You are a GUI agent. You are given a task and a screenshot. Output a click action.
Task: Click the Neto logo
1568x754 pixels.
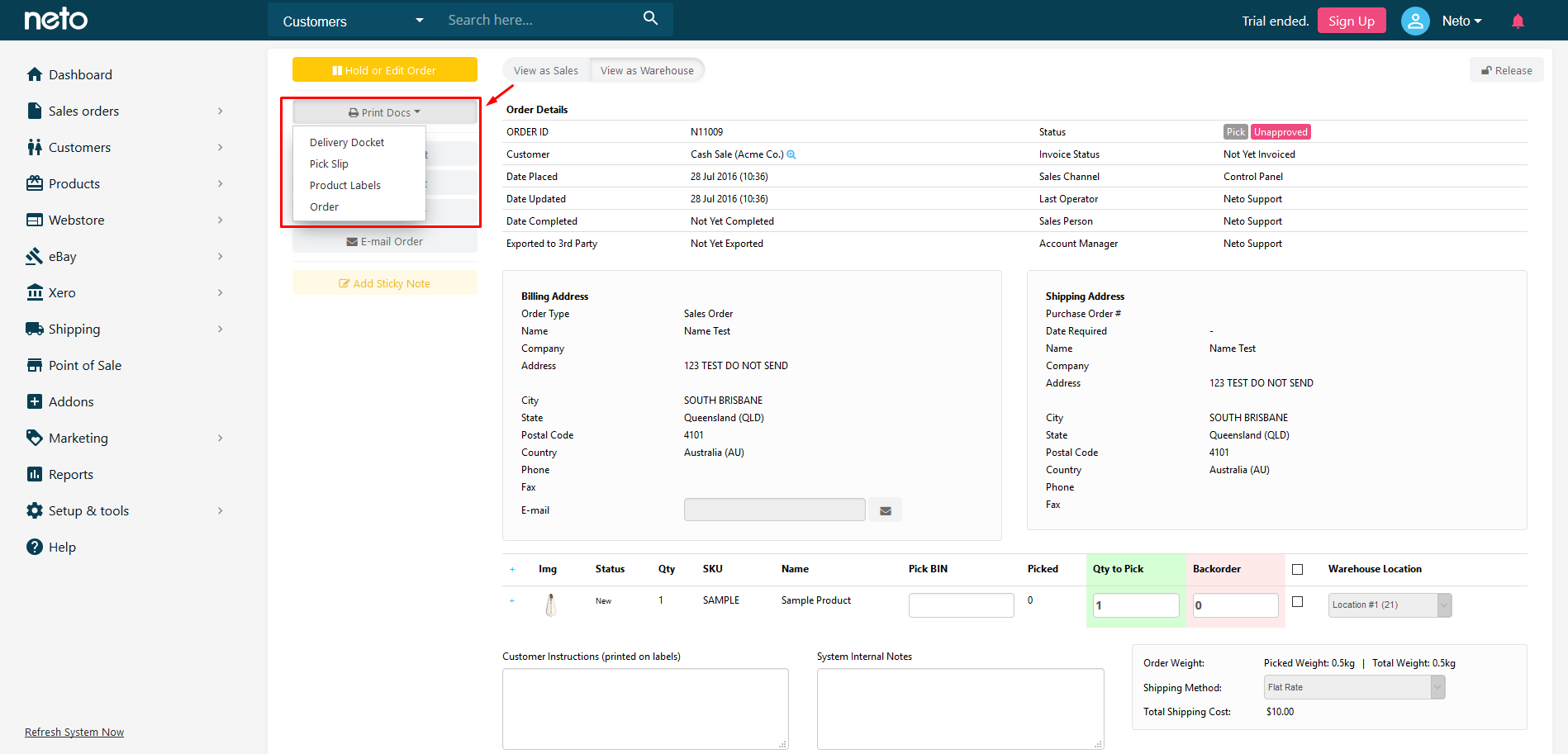coord(55,19)
